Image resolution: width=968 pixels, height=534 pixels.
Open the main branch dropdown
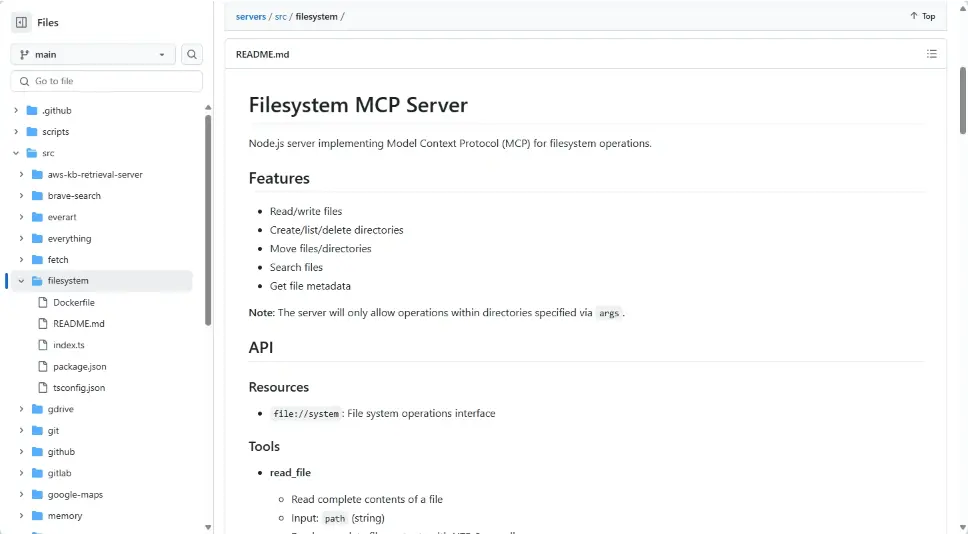pyautogui.click(x=93, y=55)
